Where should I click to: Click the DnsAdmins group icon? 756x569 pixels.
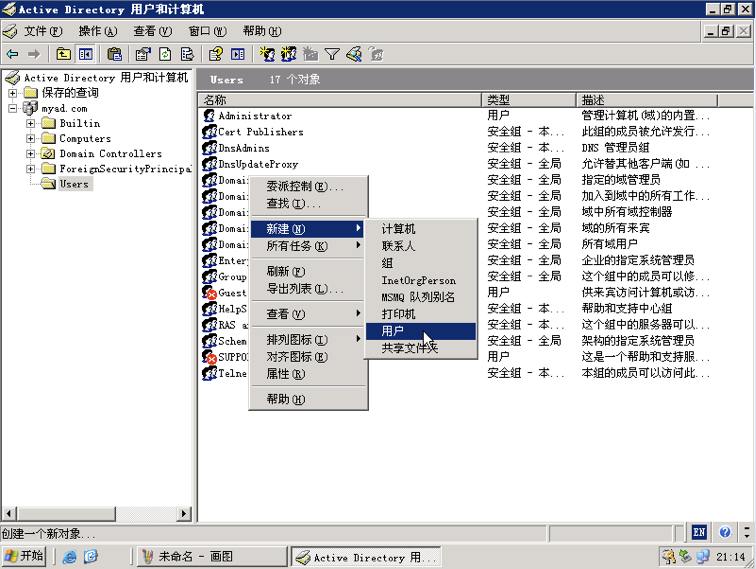point(209,148)
